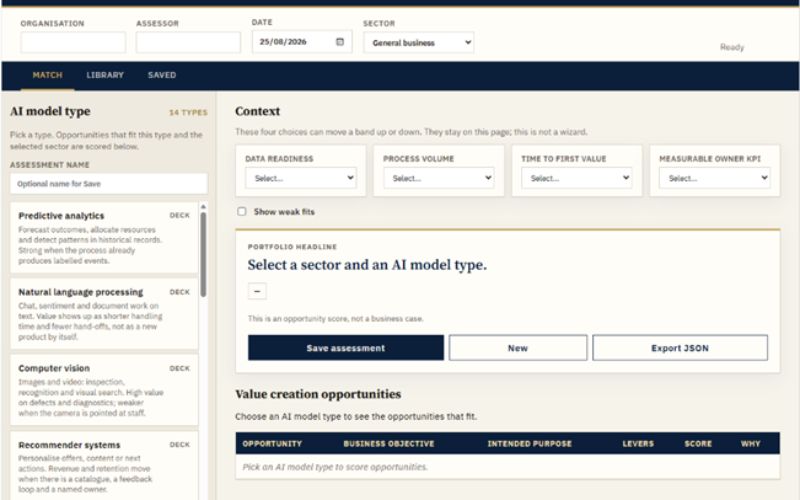Open the Time to First Value dropdown
The image size is (800, 500).
pyautogui.click(x=577, y=178)
